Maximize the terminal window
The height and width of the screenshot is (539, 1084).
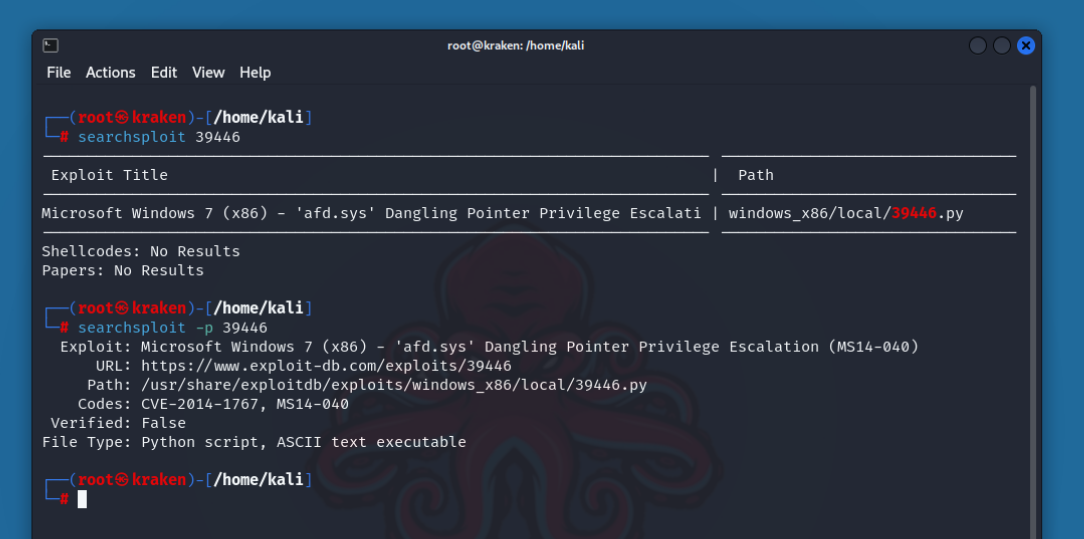(1002, 45)
